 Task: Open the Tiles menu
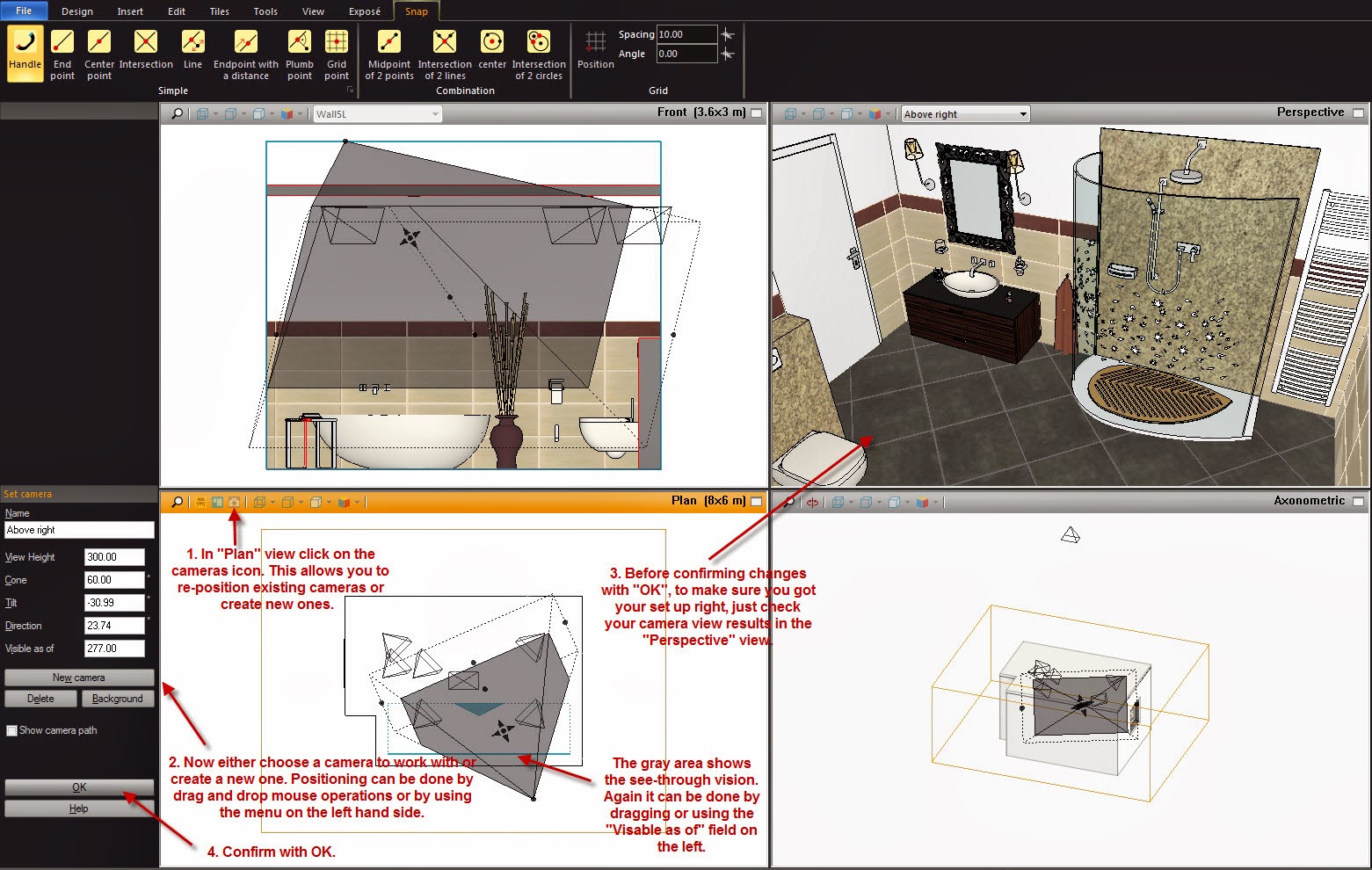tap(218, 11)
